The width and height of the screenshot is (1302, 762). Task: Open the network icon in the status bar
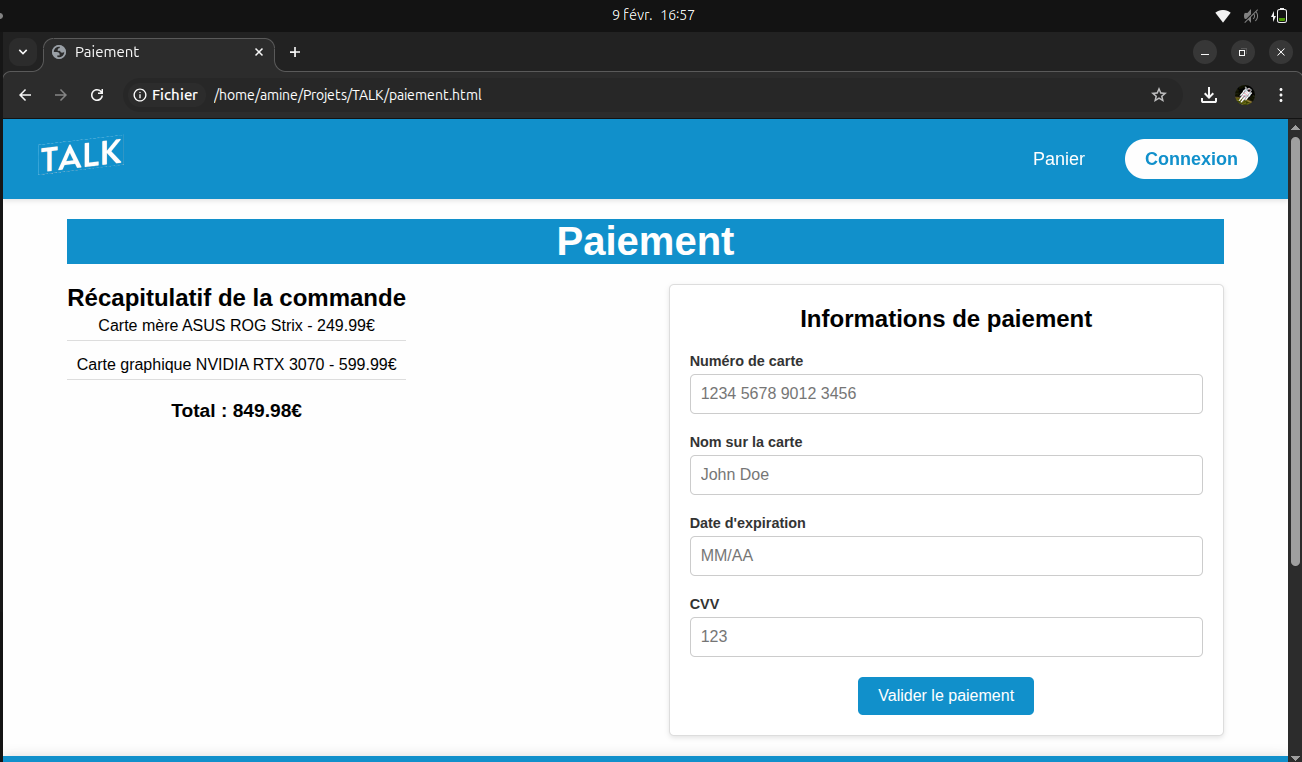click(x=1222, y=15)
